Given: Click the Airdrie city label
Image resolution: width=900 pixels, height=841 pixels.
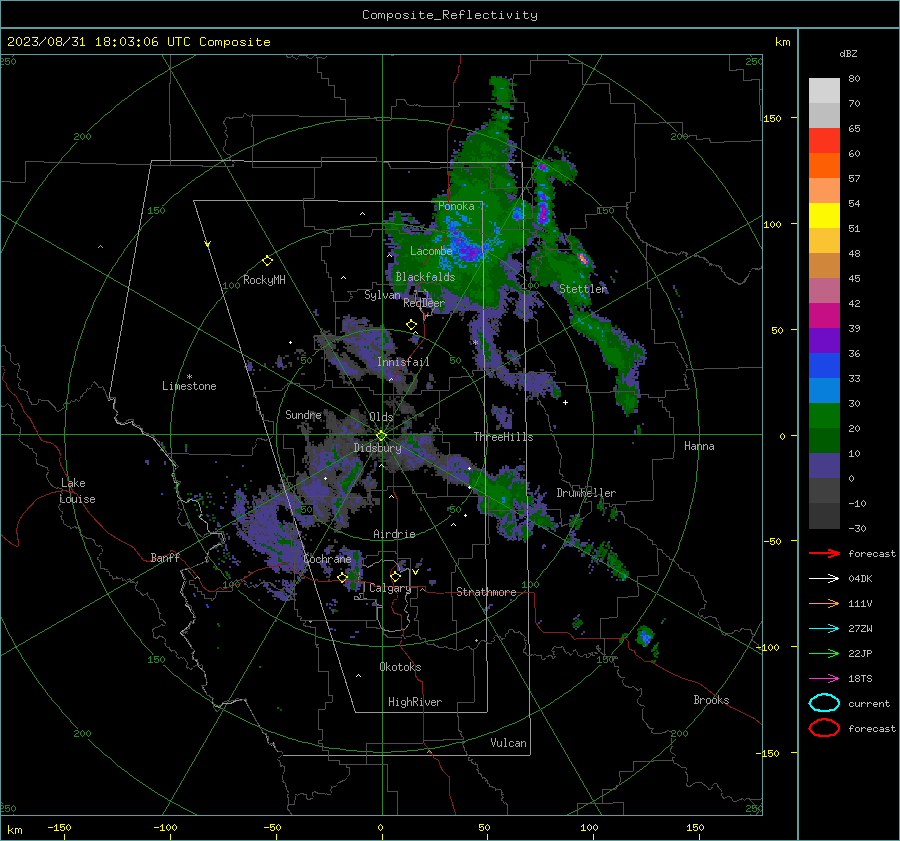Looking at the screenshot, I should (x=394, y=534).
